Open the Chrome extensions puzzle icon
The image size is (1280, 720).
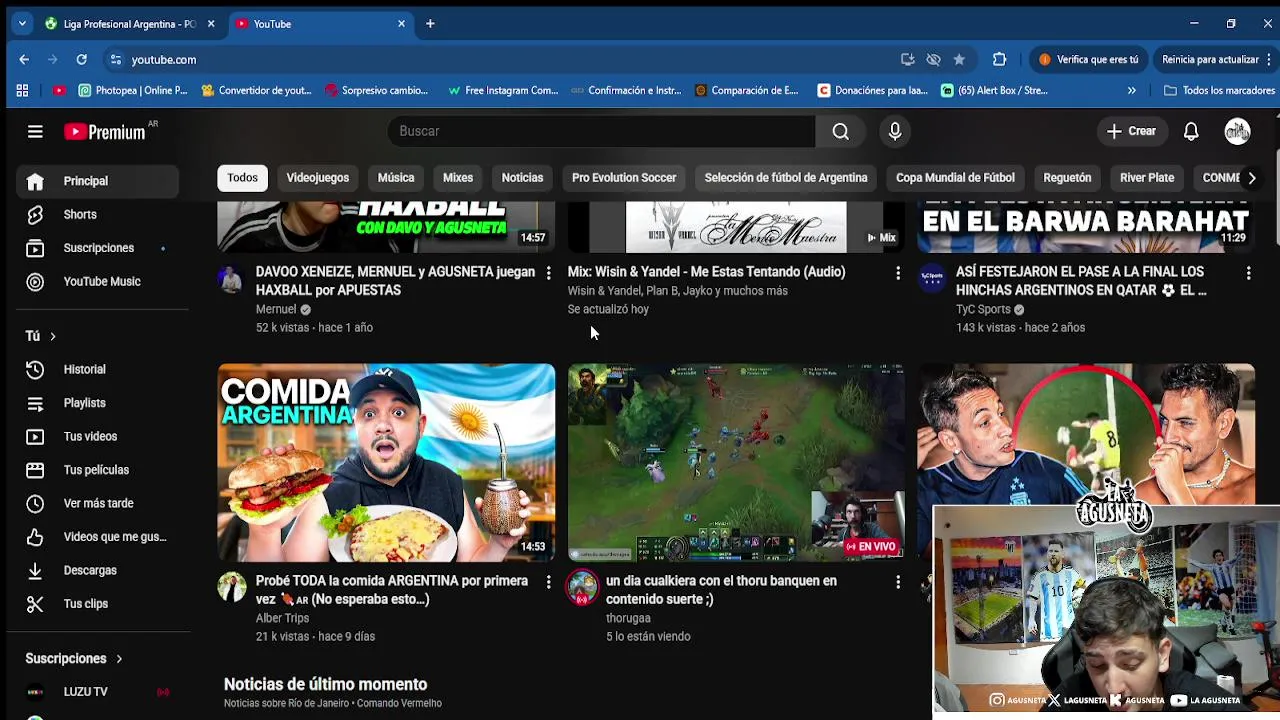point(999,60)
